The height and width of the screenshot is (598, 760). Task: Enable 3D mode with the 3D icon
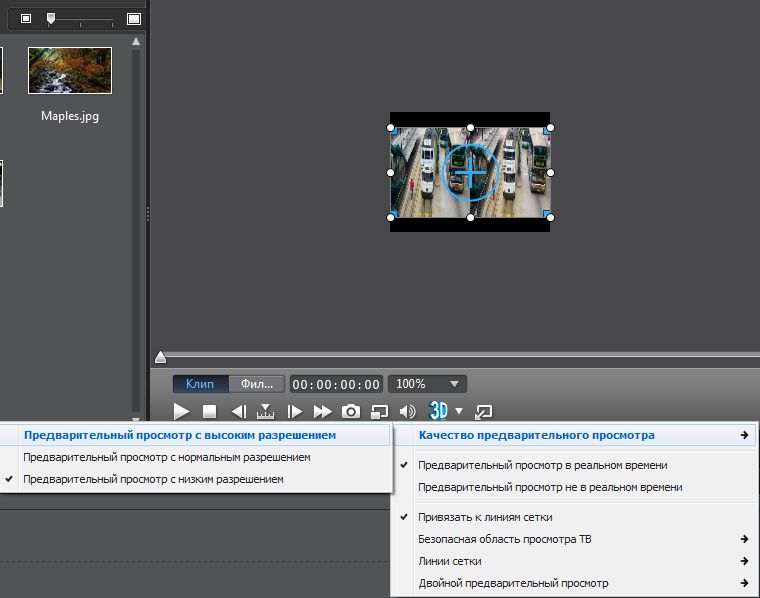coord(438,410)
